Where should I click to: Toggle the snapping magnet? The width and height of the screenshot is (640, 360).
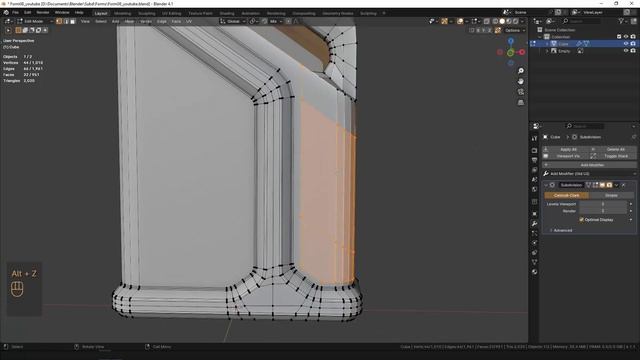pyautogui.click(x=264, y=21)
